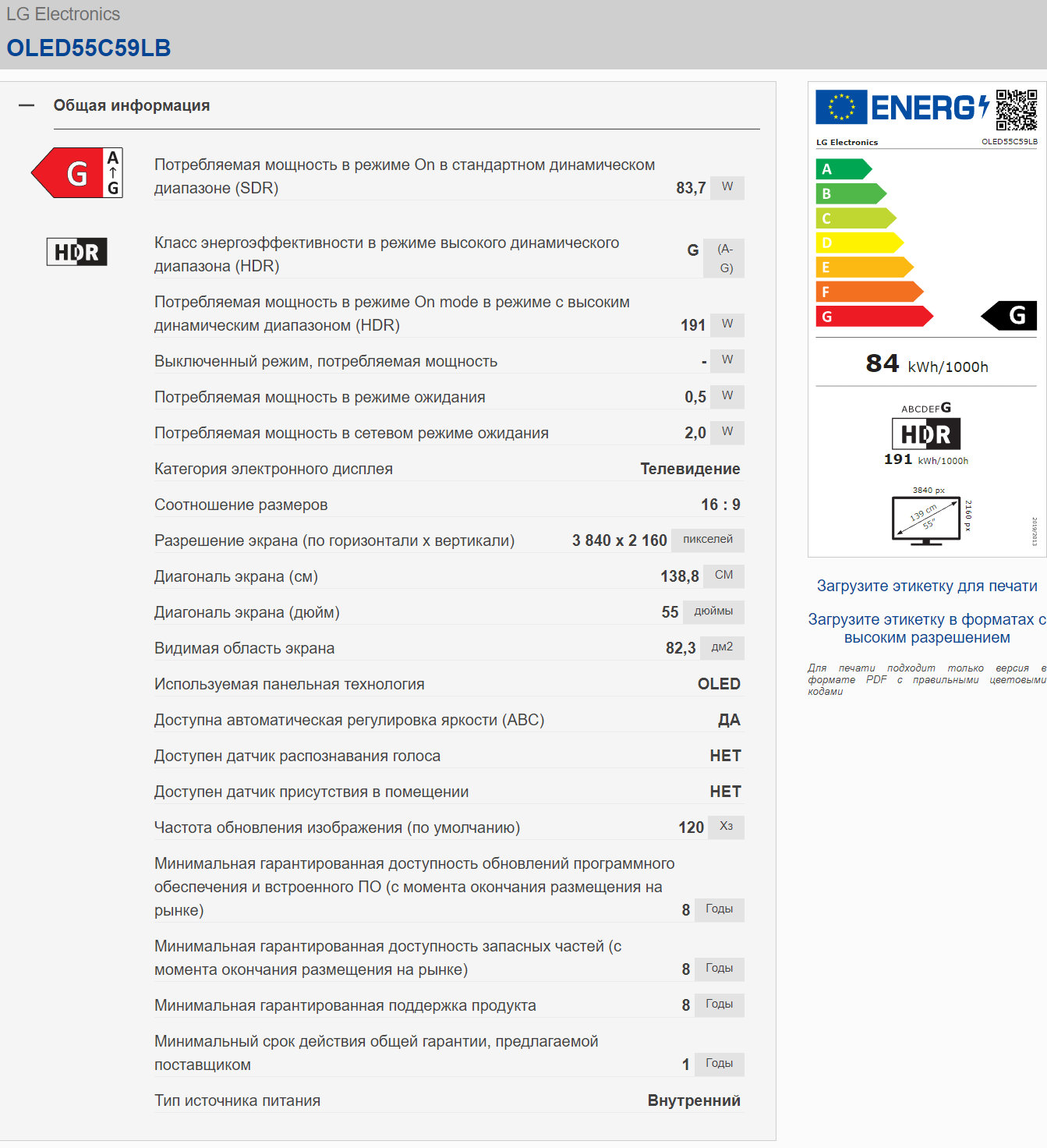Click the networked standby value 2,0
This screenshot has height=1148, width=1047.
695,433
